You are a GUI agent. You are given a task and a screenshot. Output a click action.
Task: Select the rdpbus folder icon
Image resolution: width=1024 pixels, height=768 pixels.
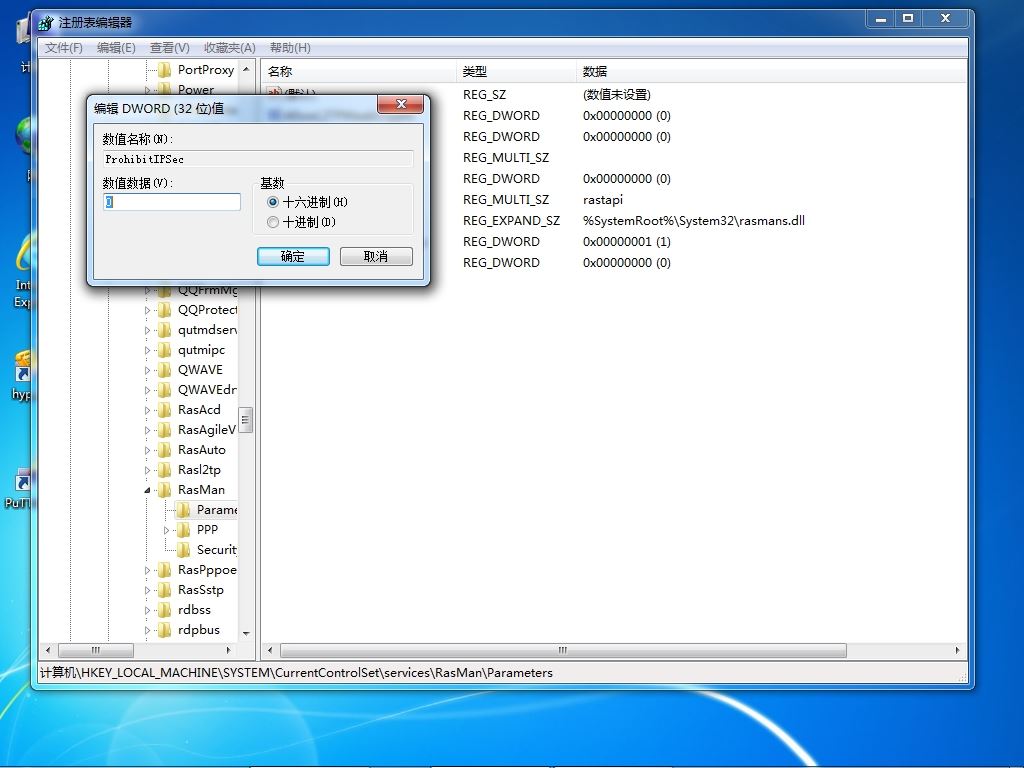point(165,630)
